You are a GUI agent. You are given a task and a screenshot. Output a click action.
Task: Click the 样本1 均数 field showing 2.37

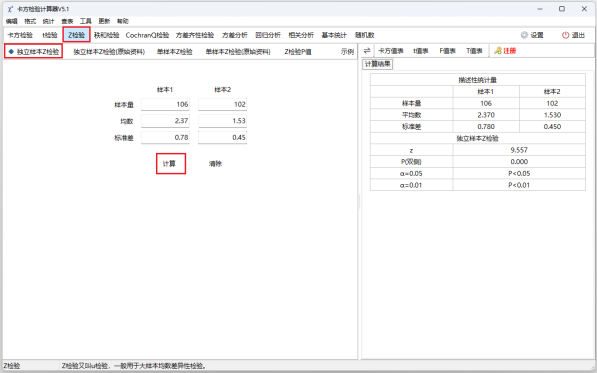pos(165,121)
